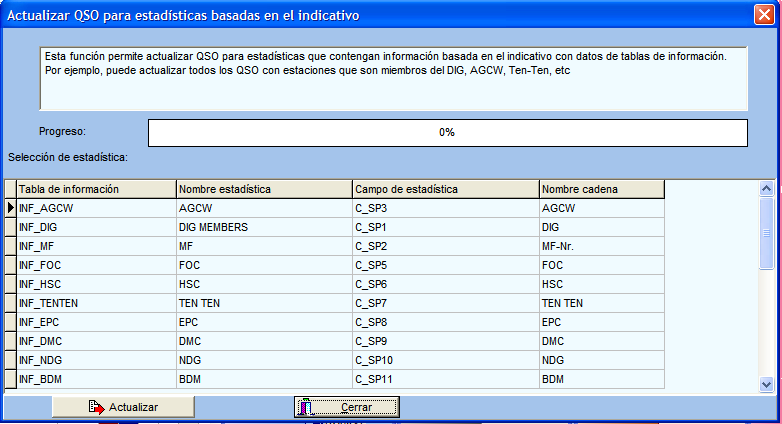Viewport: 782px width, 424px height.
Task: Click the progress bar showing 0%
Action: [447, 132]
